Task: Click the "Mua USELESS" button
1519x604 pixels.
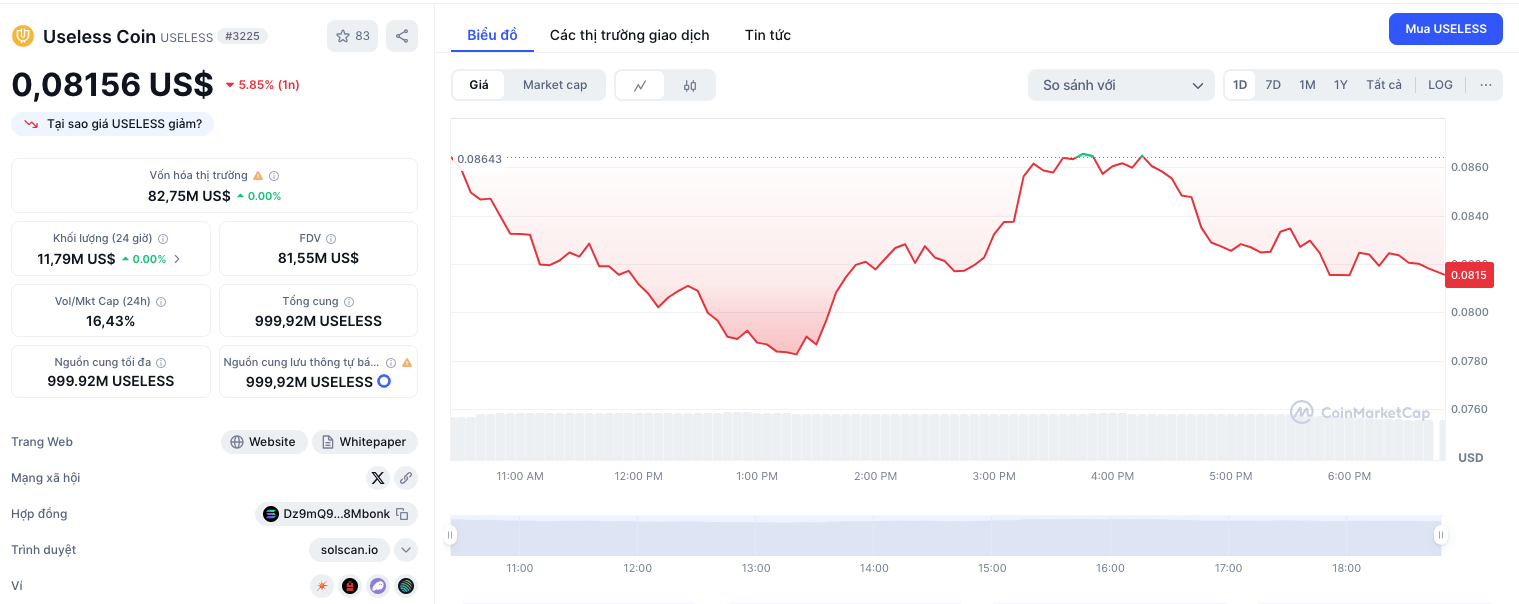Action: (1445, 29)
